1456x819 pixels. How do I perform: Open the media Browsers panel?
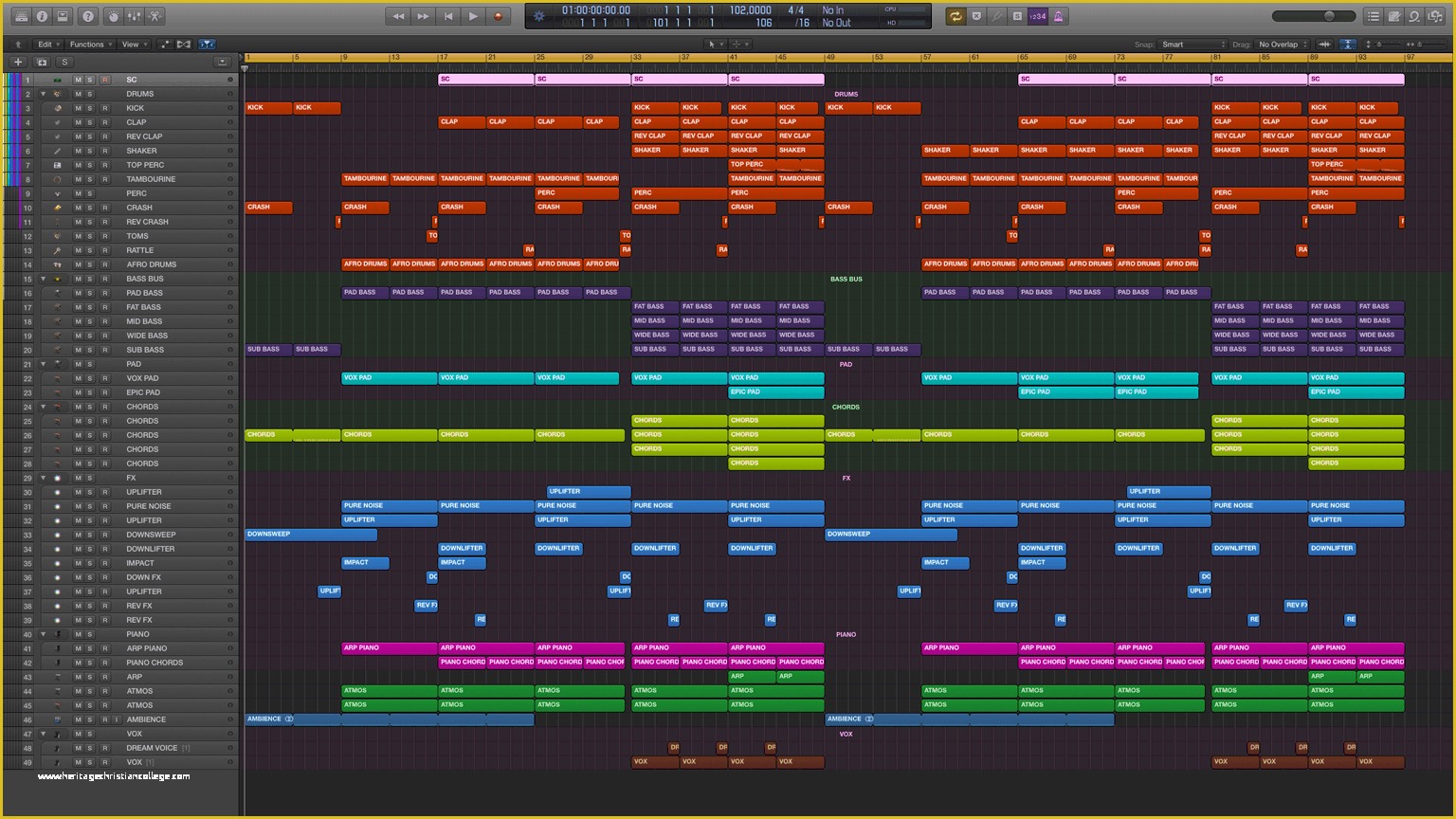click(x=1434, y=16)
